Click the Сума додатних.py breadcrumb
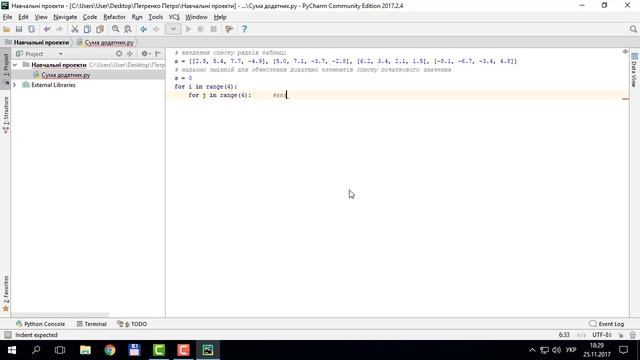 pos(105,42)
